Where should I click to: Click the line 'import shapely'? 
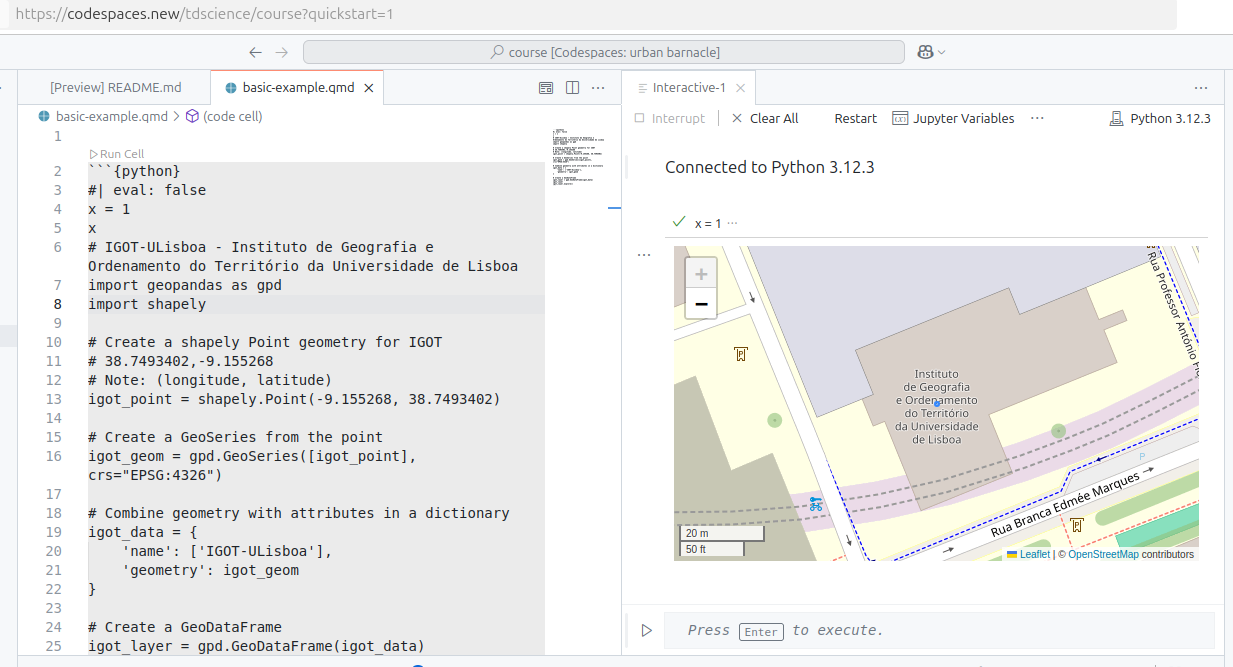pyautogui.click(x=147, y=304)
